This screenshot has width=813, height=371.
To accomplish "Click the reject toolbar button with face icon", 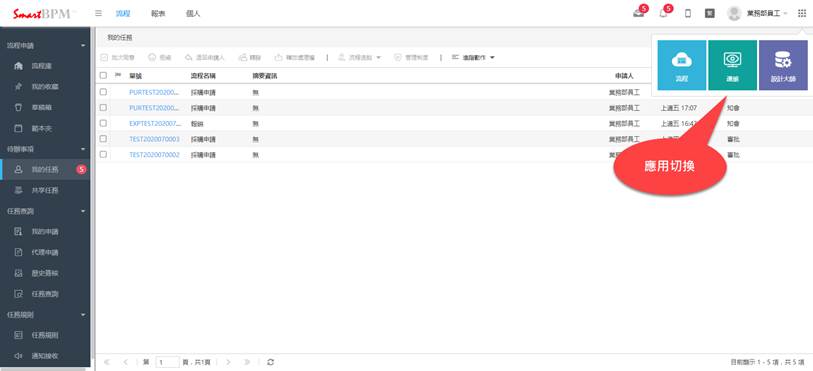I will (x=160, y=58).
